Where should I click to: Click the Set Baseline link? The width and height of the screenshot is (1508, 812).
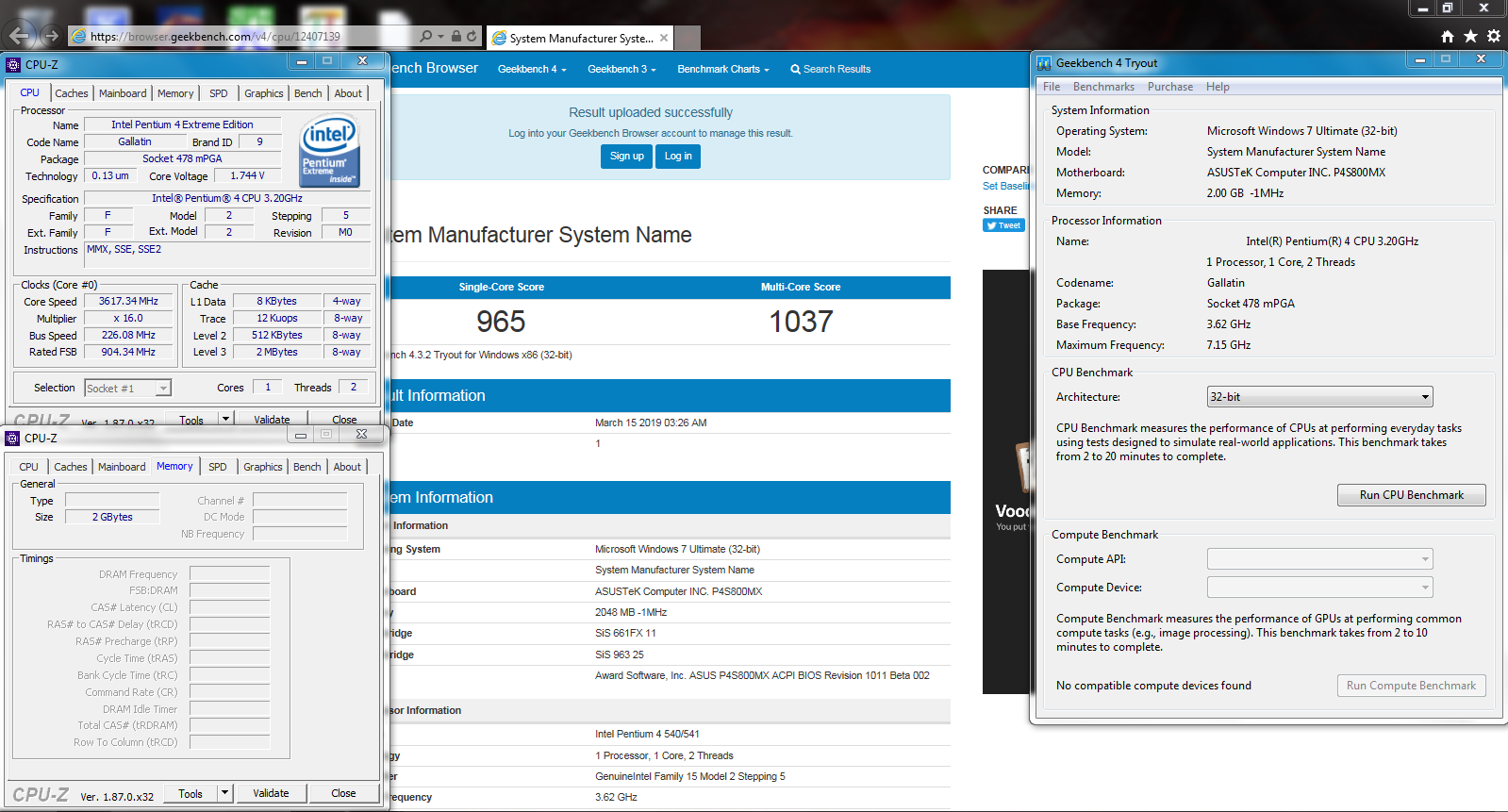tap(1005, 186)
